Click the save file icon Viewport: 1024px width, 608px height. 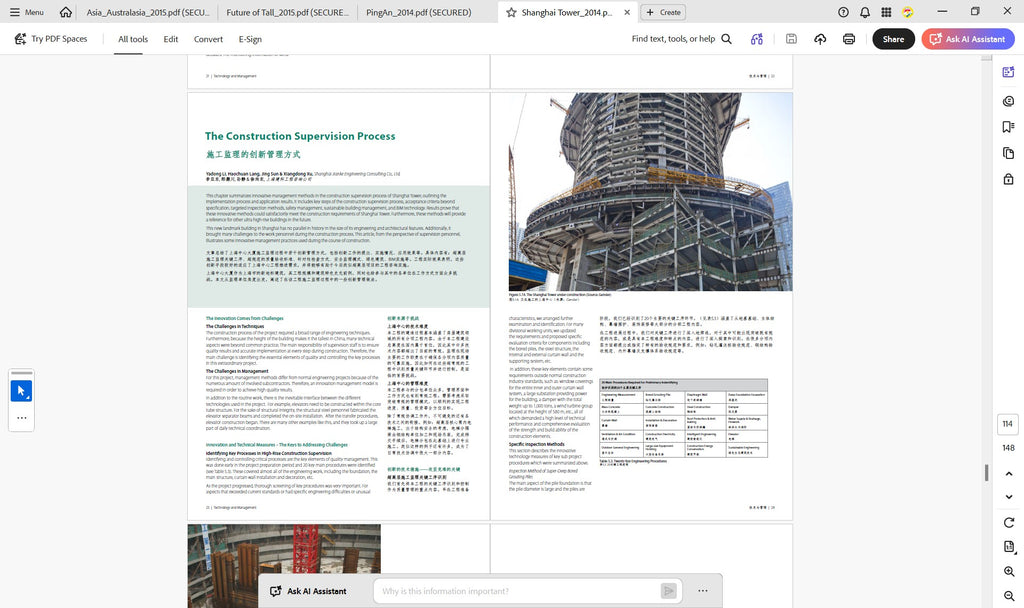click(791, 39)
